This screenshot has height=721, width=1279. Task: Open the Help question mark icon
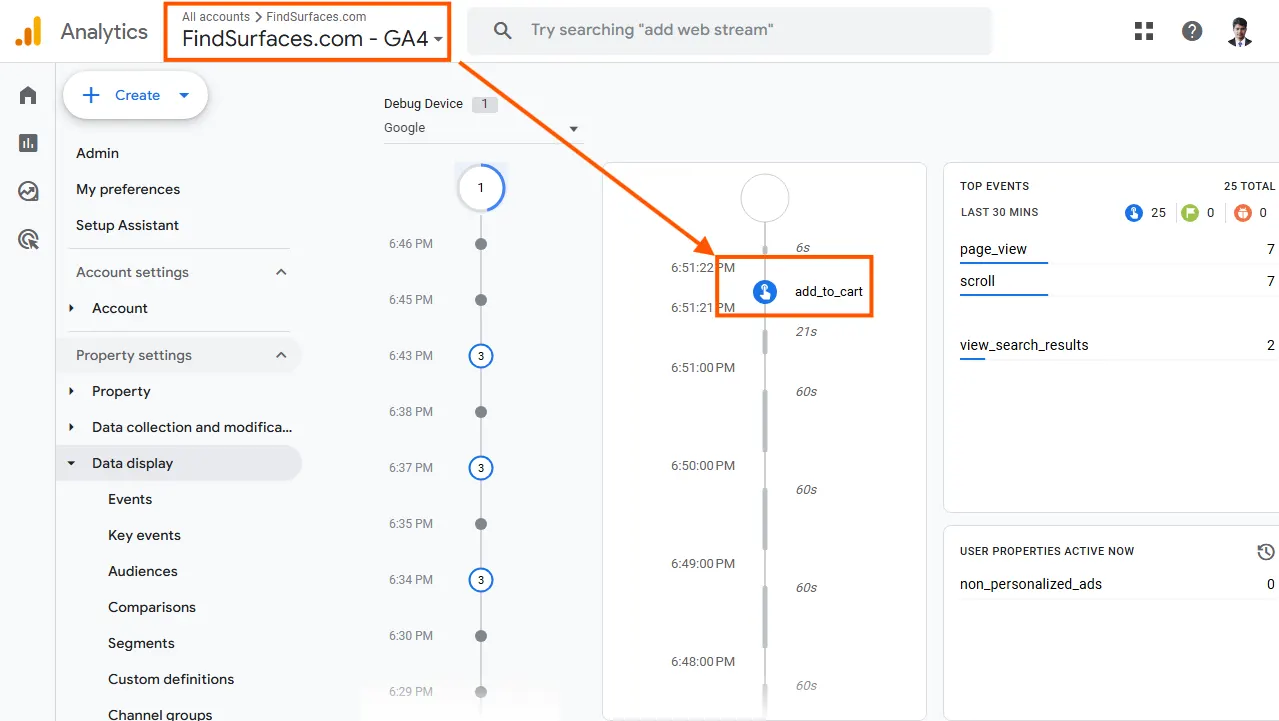(x=1192, y=31)
